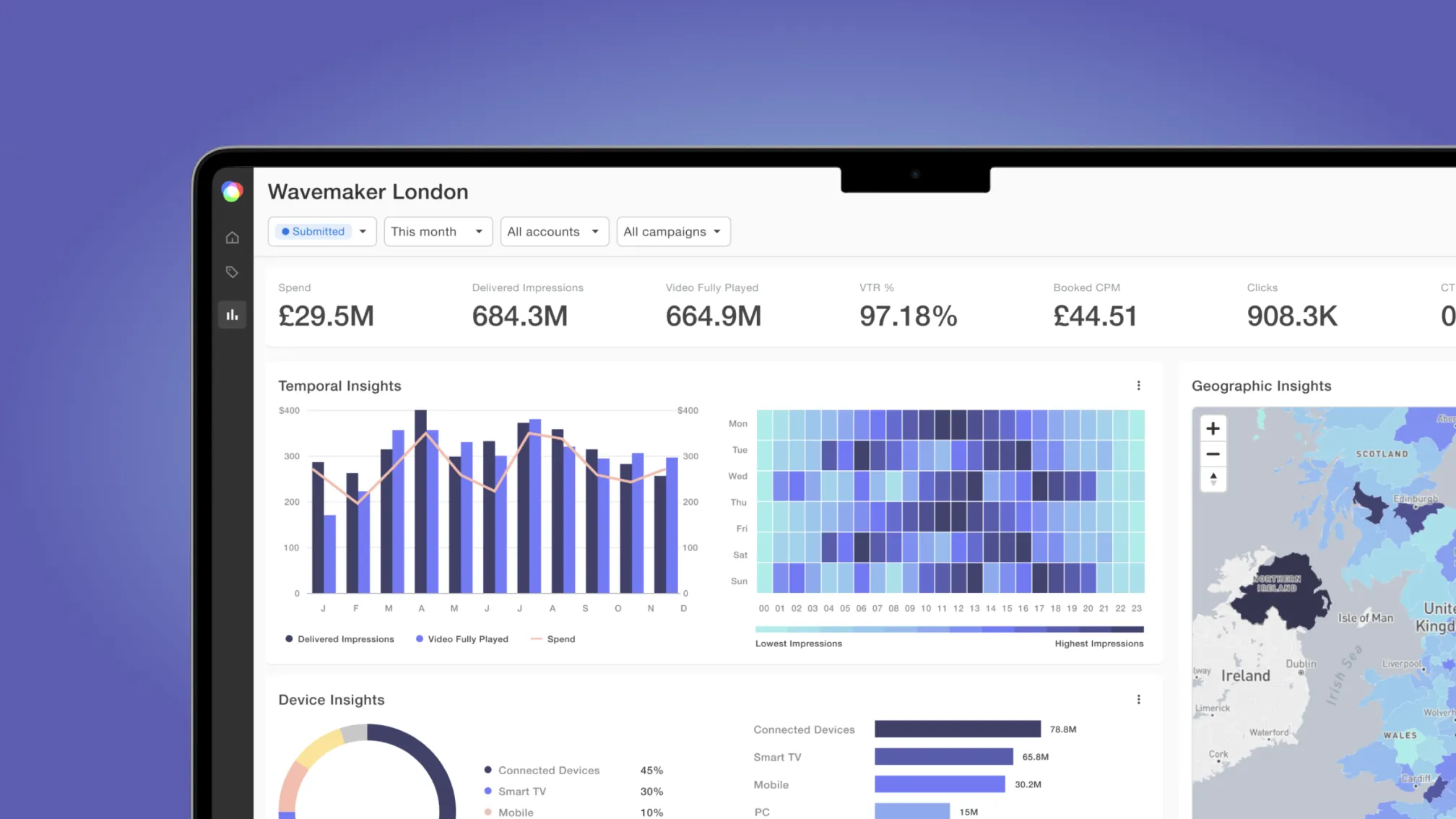Zoom in on the Geographic Insights map
The height and width of the screenshot is (819, 1456).
click(1213, 428)
